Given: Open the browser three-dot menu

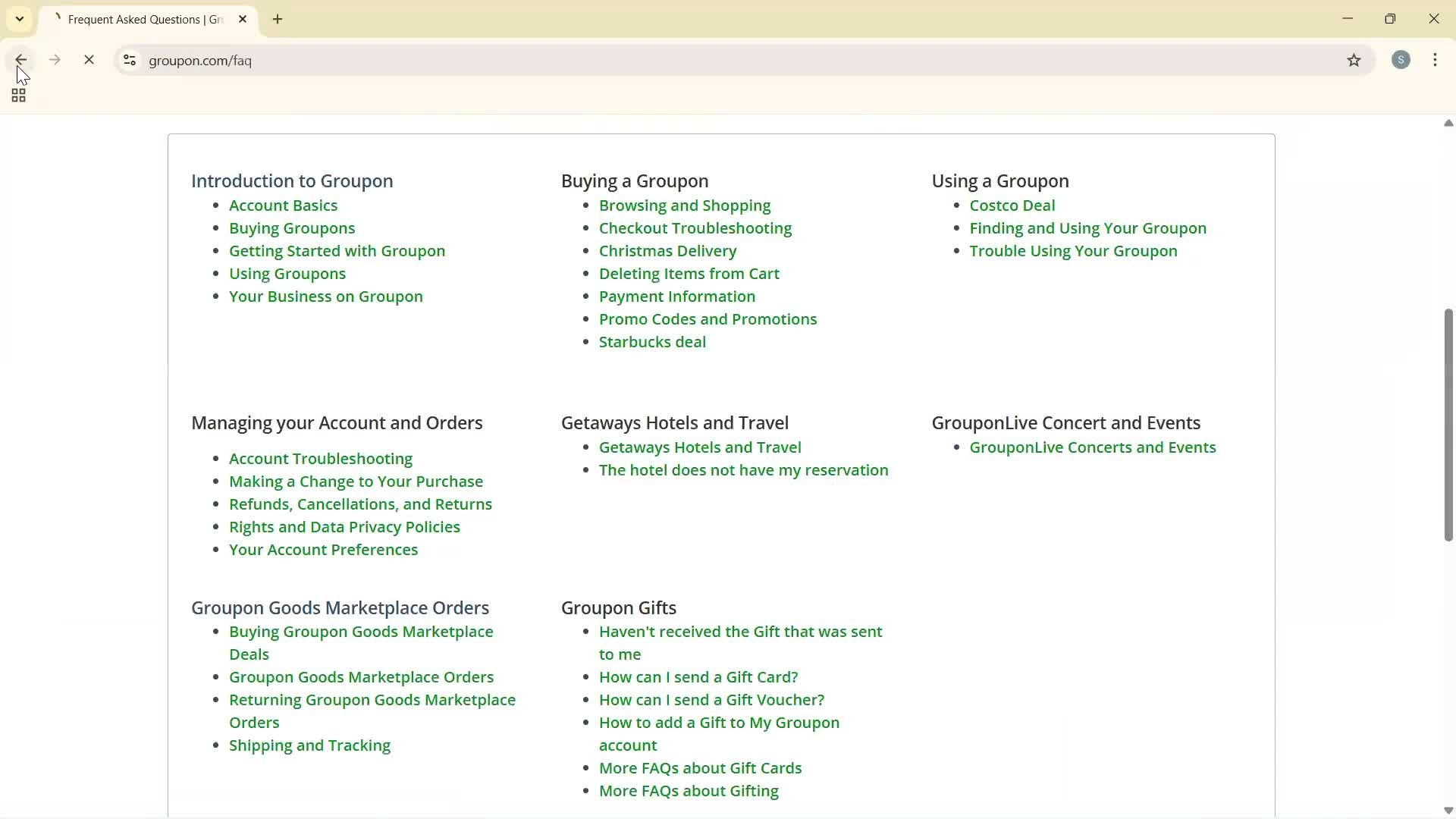Looking at the screenshot, I should pos(1436,60).
